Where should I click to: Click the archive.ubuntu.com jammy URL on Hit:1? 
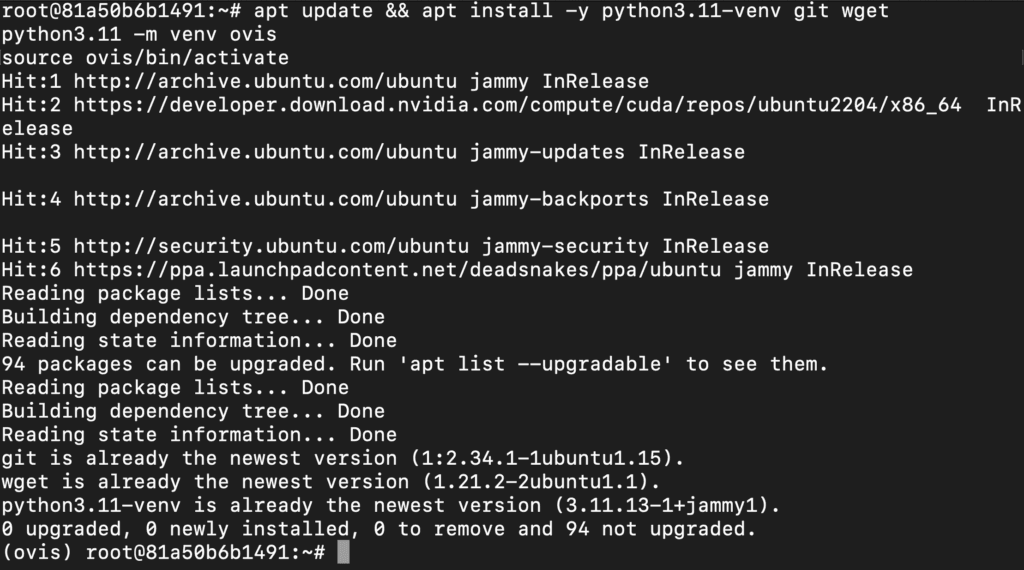[264, 82]
